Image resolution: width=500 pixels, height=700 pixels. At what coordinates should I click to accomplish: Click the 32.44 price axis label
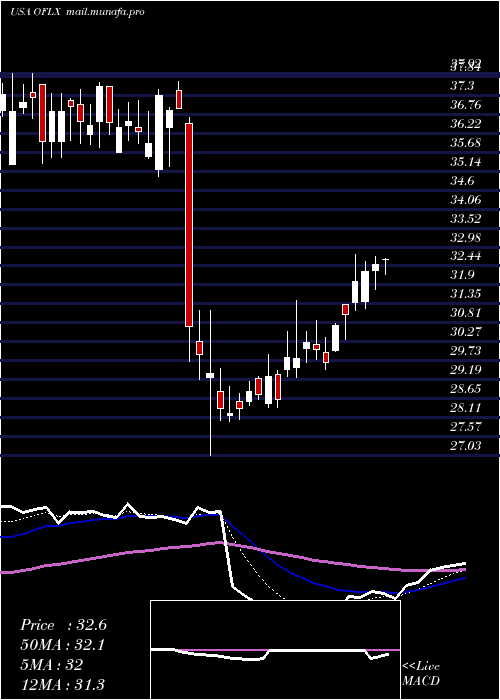coord(466,256)
